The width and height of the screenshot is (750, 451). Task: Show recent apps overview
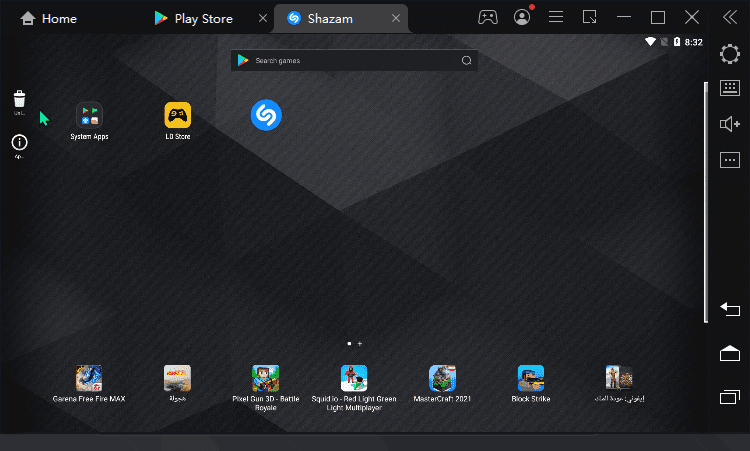coord(730,397)
